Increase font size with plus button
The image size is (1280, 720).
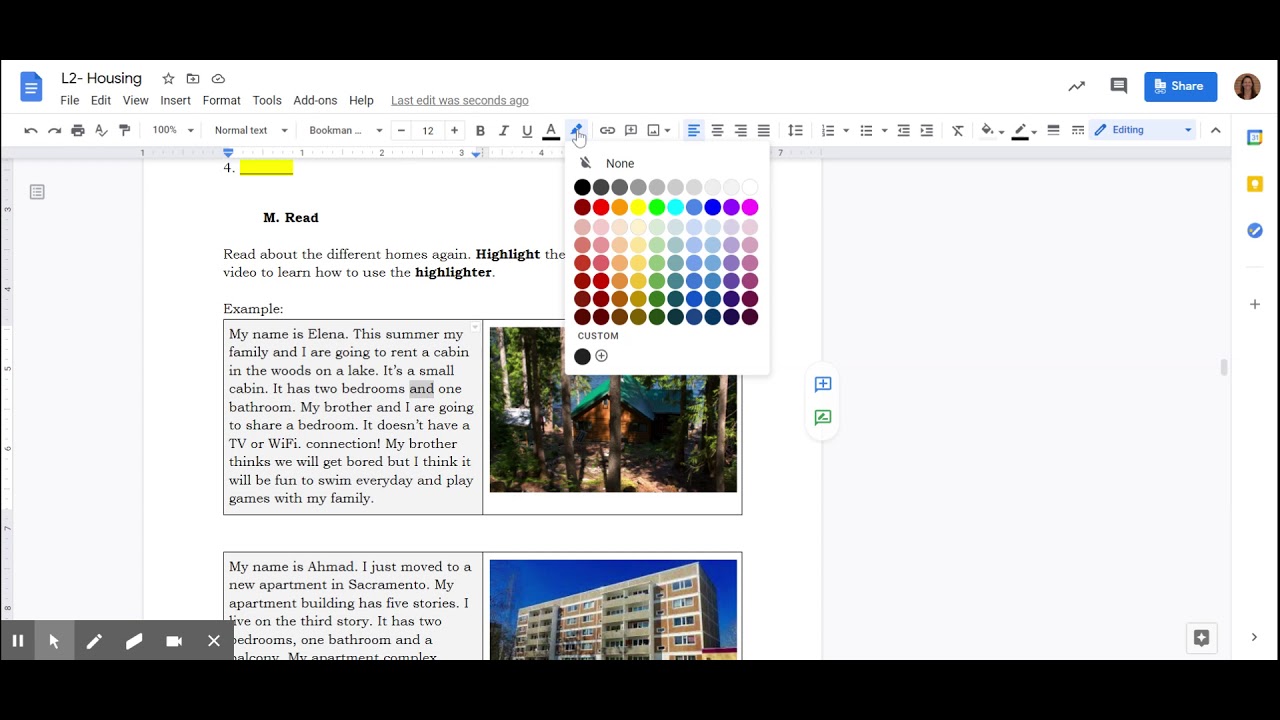[x=454, y=130]
